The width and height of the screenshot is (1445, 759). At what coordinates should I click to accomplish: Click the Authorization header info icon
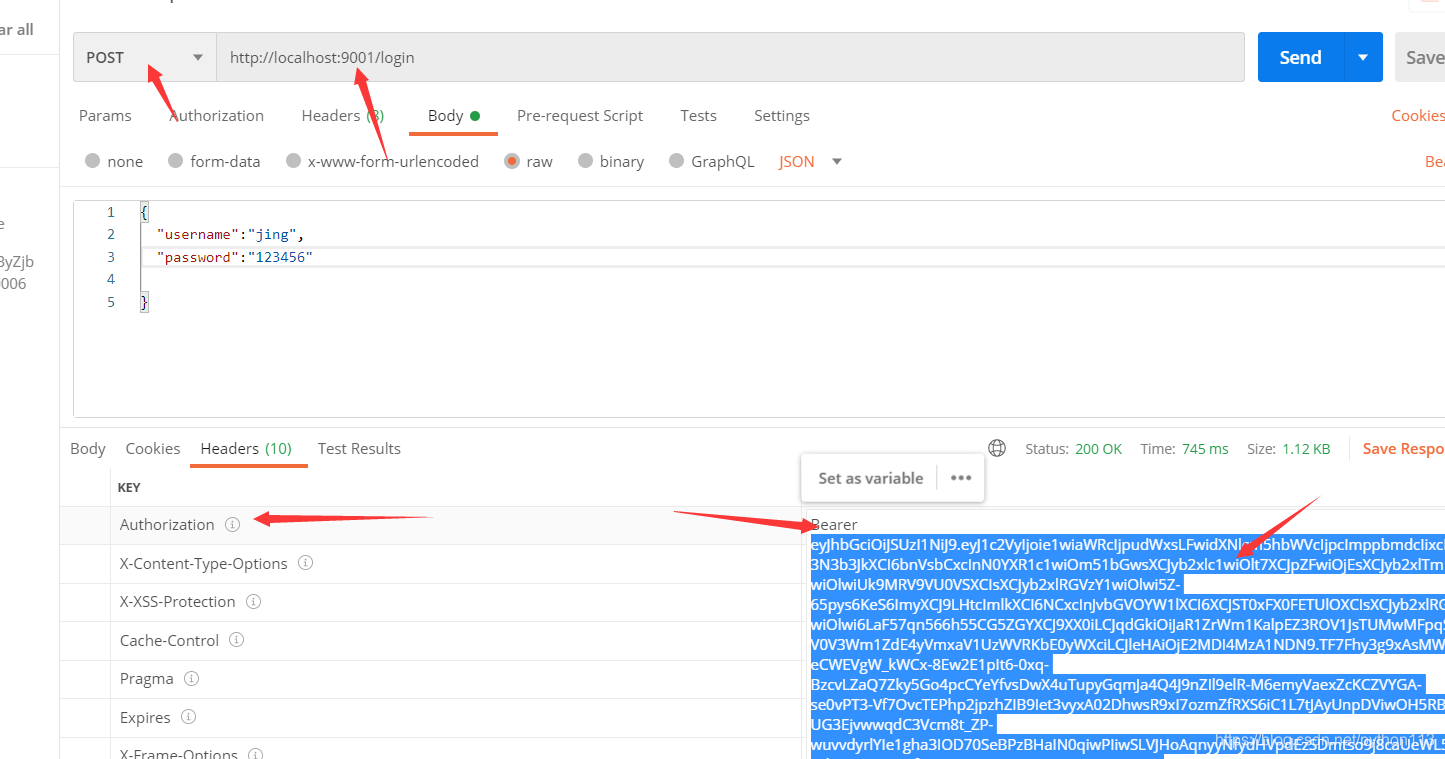click(232, 524)
